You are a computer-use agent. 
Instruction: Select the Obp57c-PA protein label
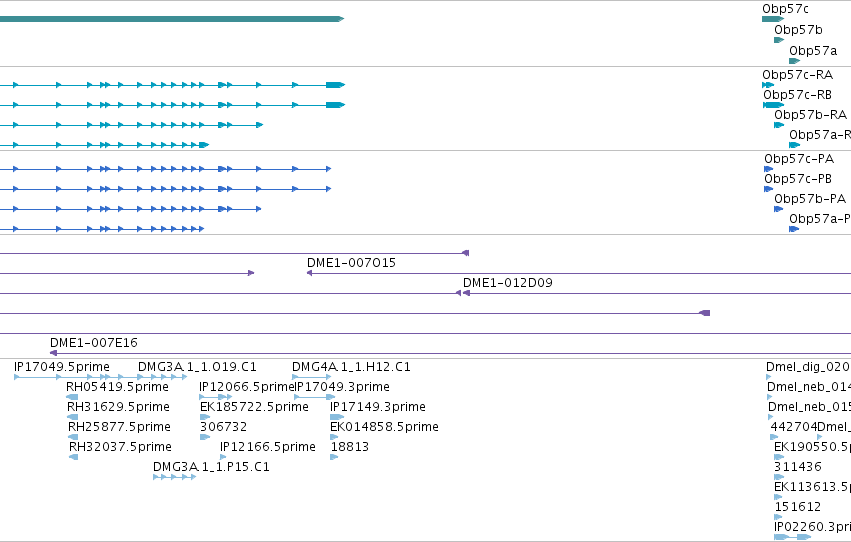click(x=798, y=159)
